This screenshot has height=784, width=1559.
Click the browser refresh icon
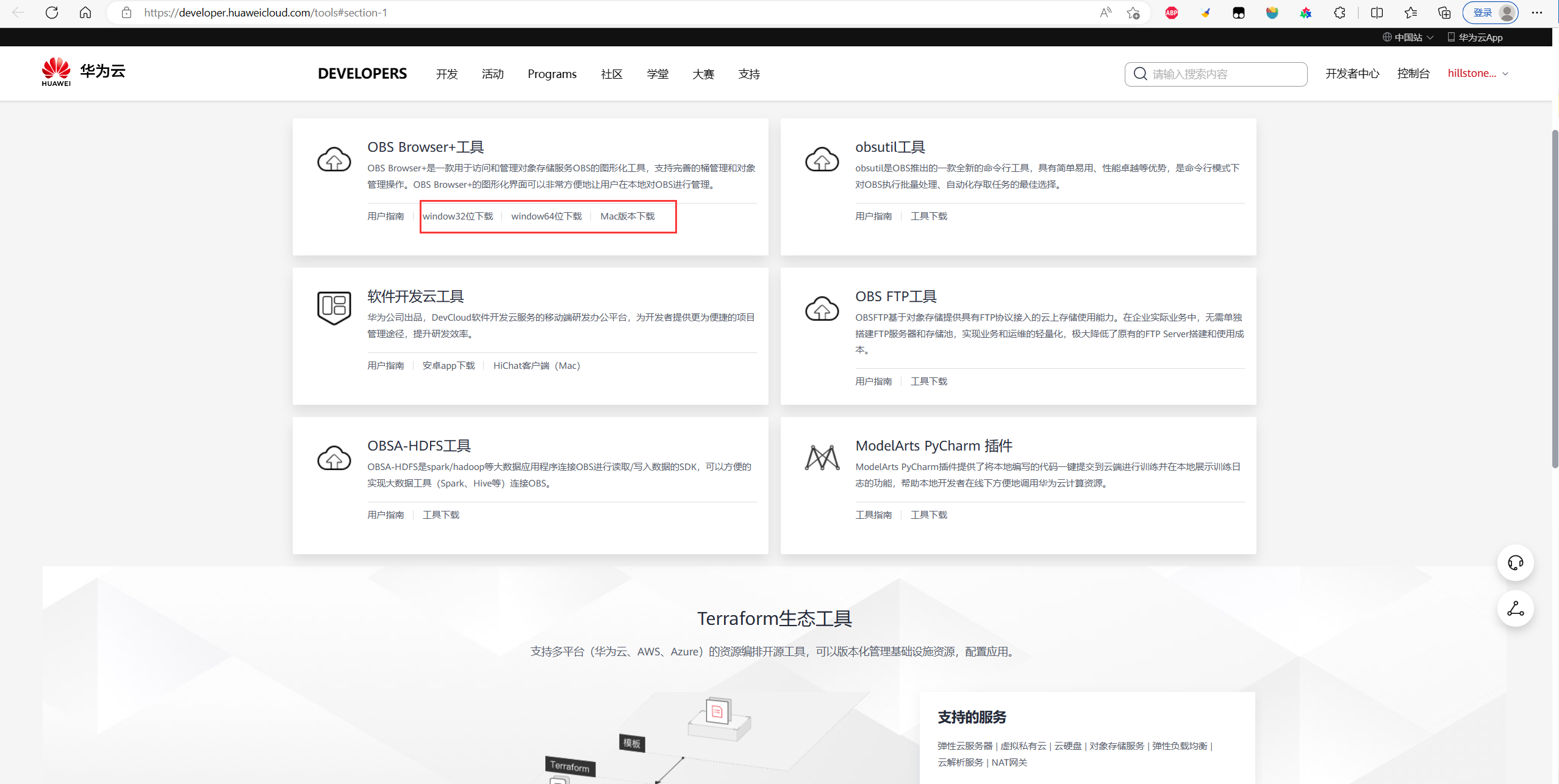tap(52, 12)
